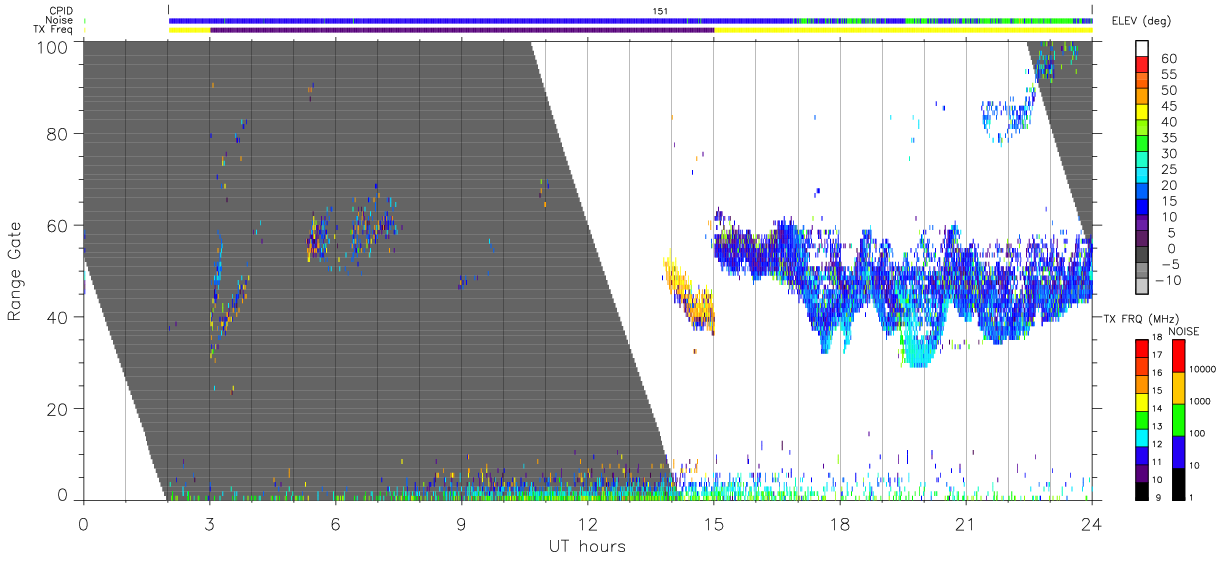
Task: Click the yellow start of the TX Freq strip
Action: [189, 30]
